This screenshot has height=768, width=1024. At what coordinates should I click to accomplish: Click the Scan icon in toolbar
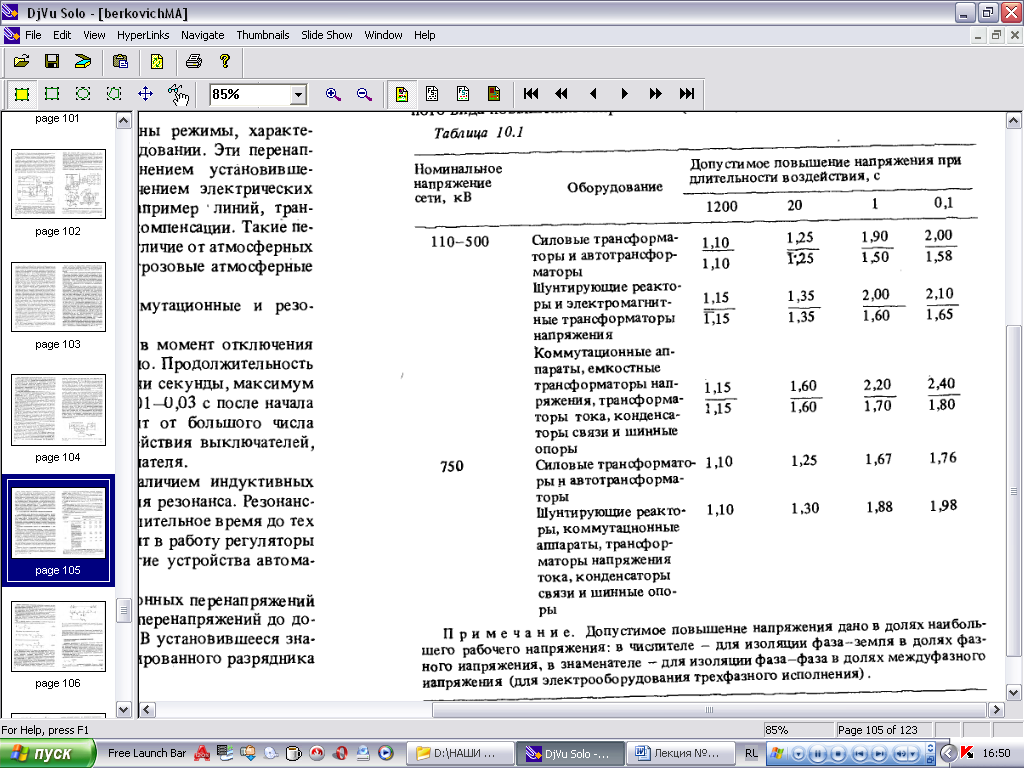pos(83,61)
